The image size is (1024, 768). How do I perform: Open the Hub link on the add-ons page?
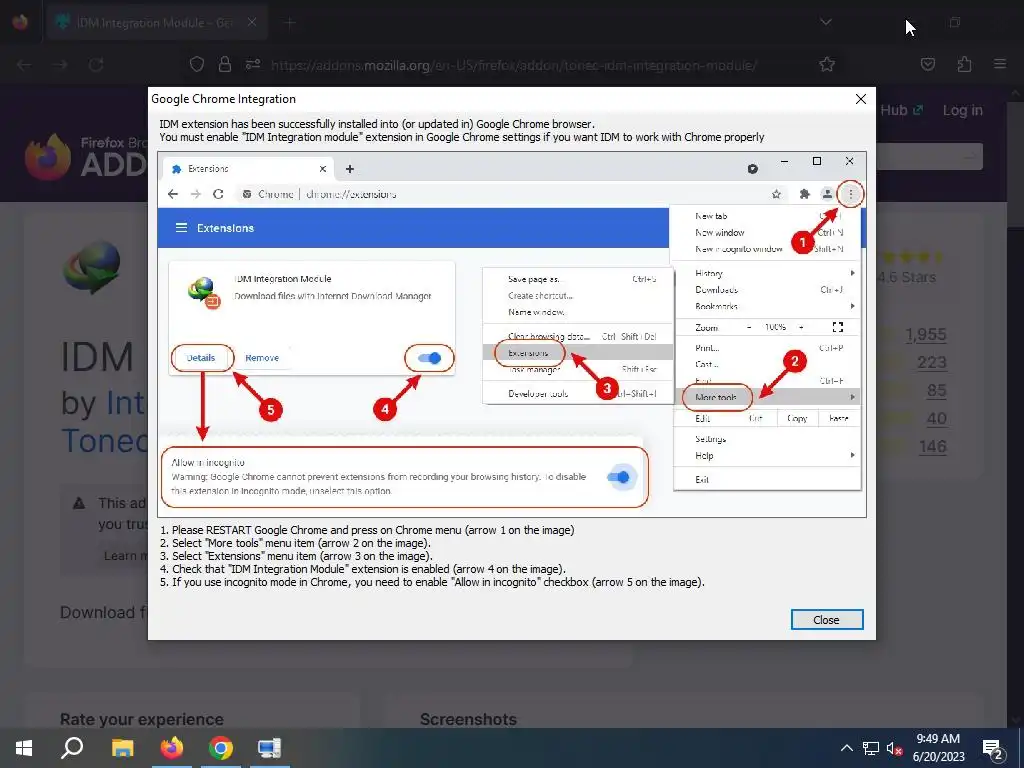[902, 110]
